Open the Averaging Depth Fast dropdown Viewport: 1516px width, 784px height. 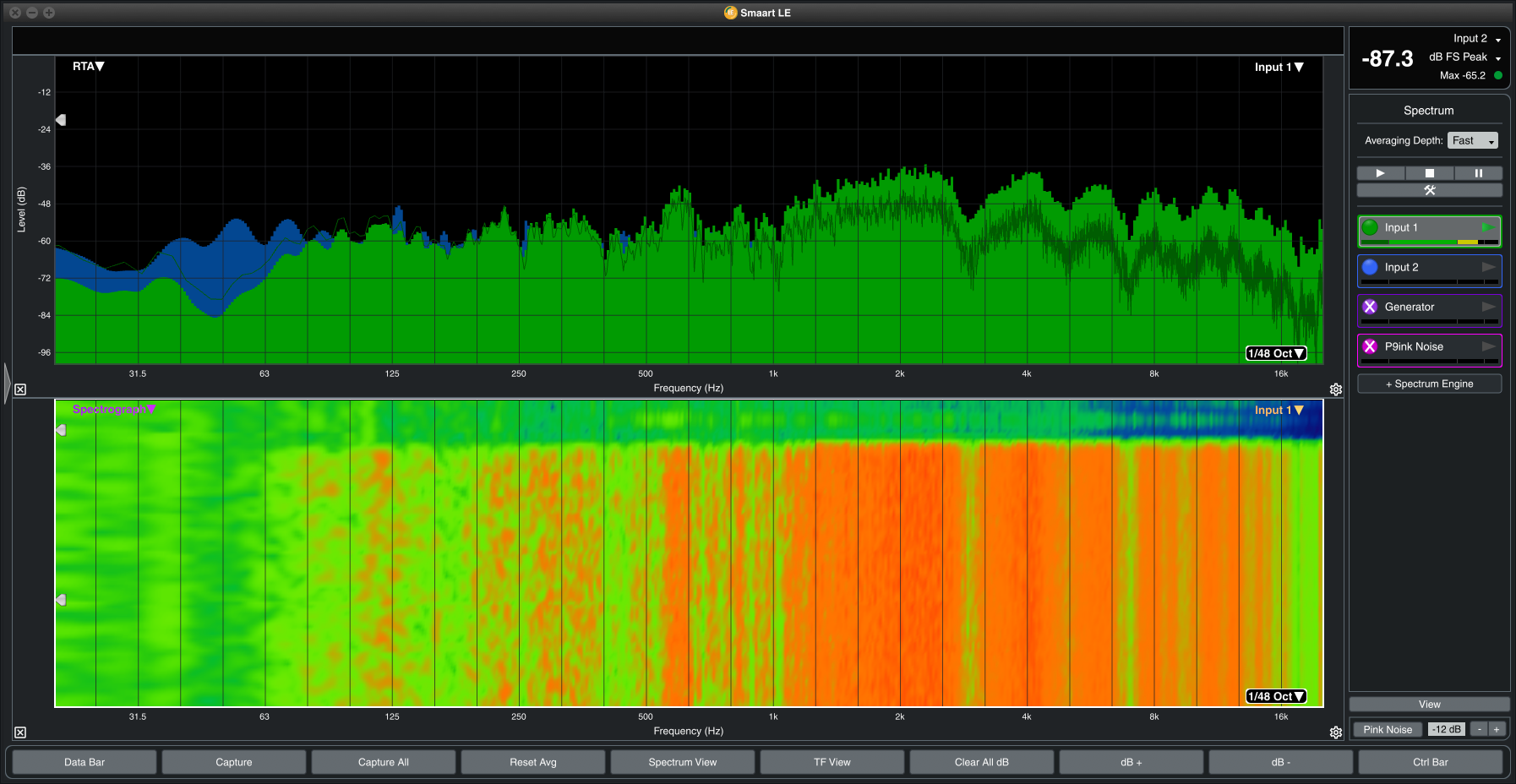pos(1473,140)
